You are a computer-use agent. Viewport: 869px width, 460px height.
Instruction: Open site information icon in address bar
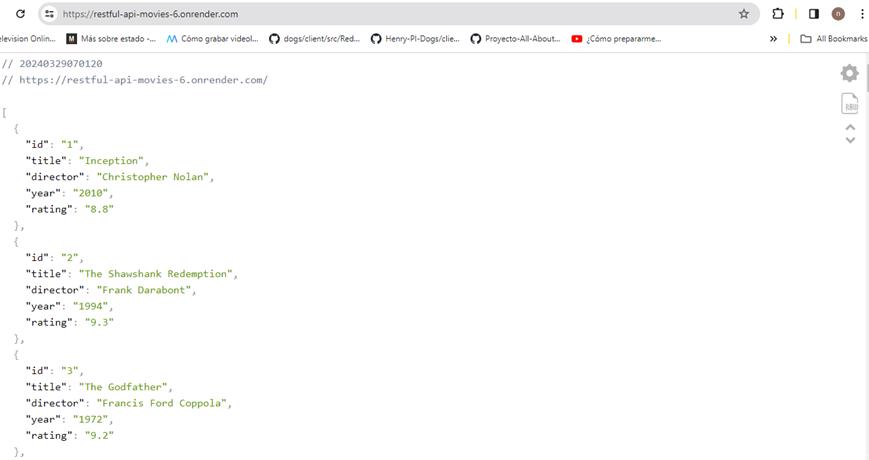tap(49, 14)
